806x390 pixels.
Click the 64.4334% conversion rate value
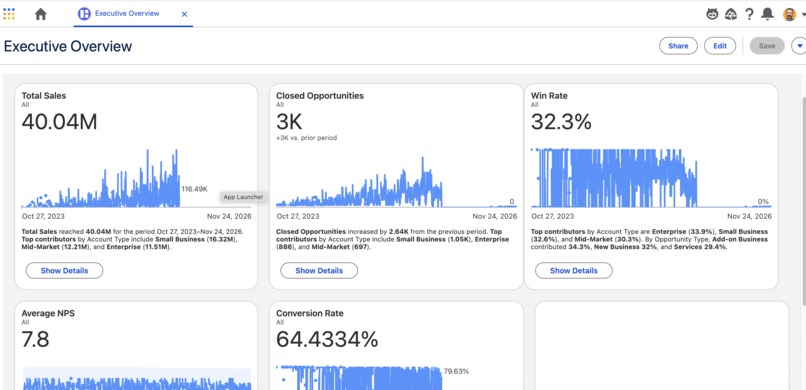pyautogui.click(x=327, y=340)
